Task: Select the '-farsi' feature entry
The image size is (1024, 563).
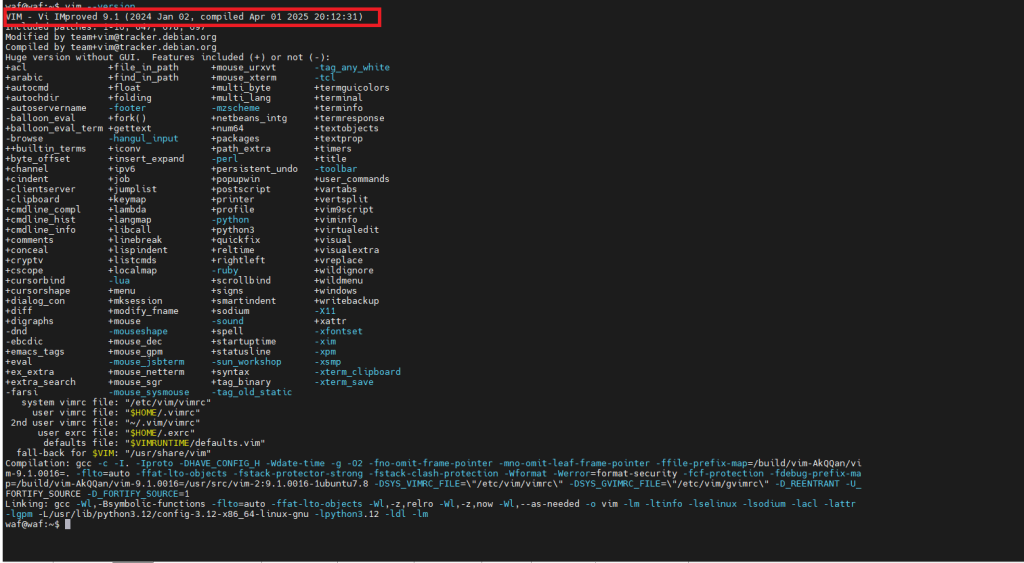Action: click(x=22, y=392)
